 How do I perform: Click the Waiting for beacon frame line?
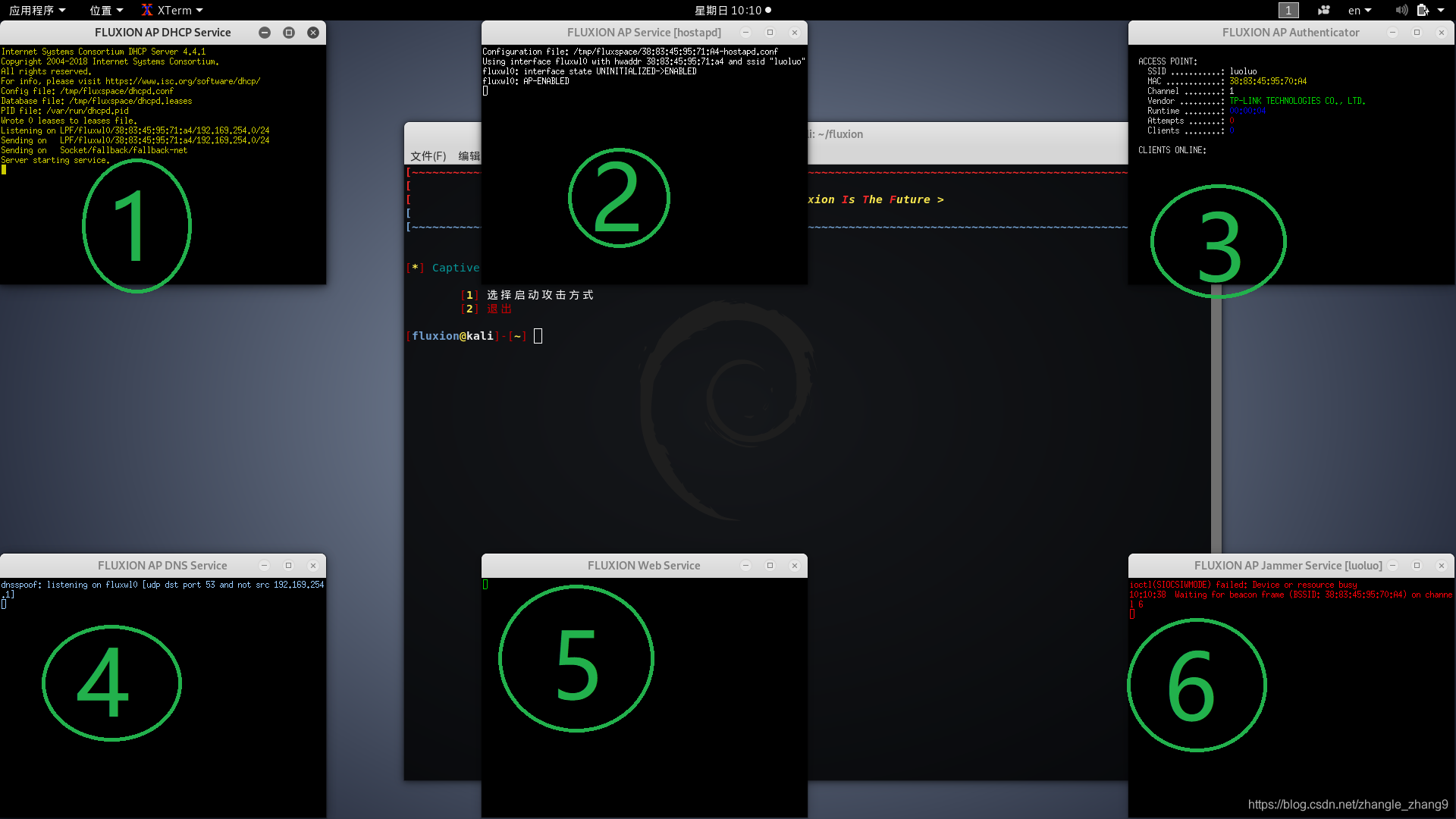pyautogui.click(x=1291, y=599)
